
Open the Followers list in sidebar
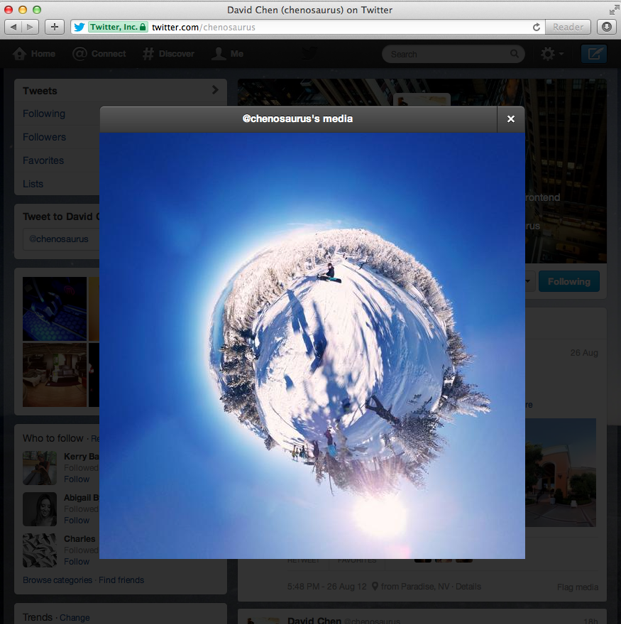44,137
